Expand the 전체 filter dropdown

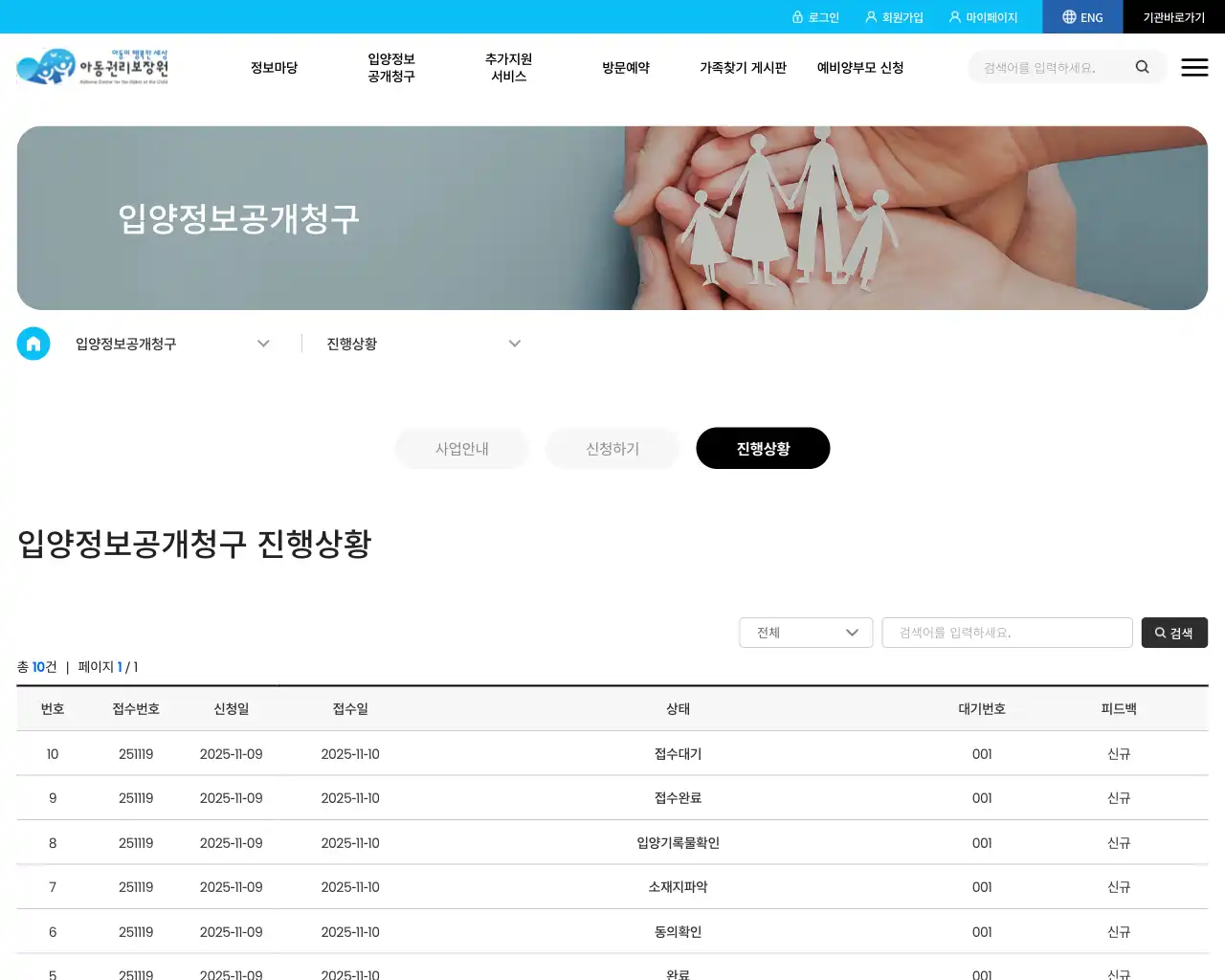tap(805, 633)
